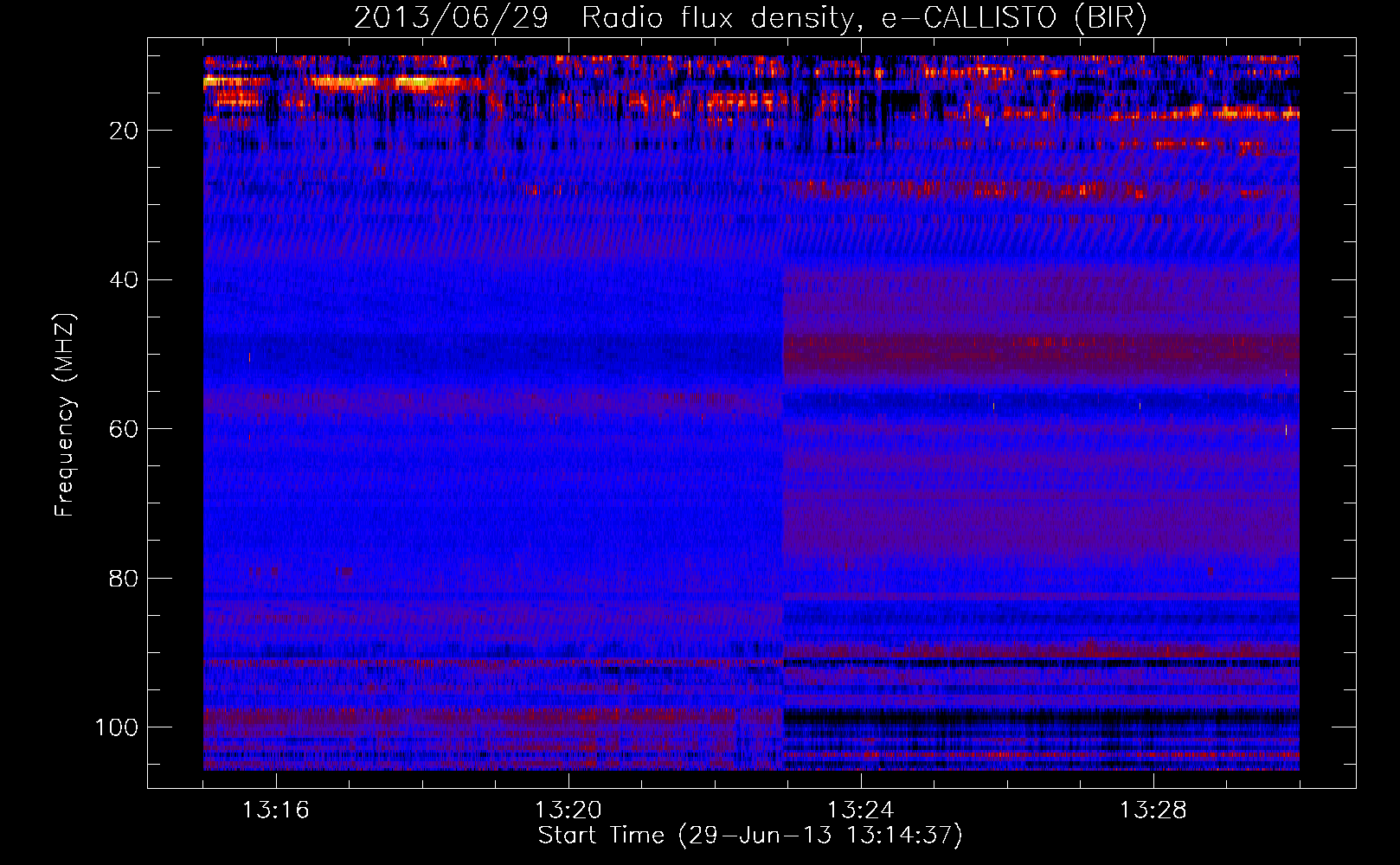Click the 100 MHz frequency tick label

[117, 727]
